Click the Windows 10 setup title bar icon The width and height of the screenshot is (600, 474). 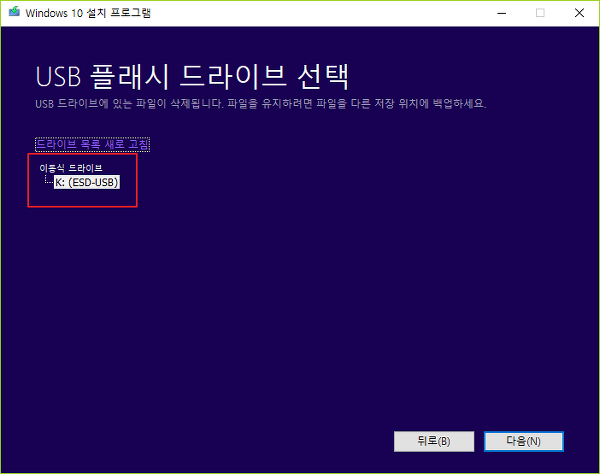[14, 12]
